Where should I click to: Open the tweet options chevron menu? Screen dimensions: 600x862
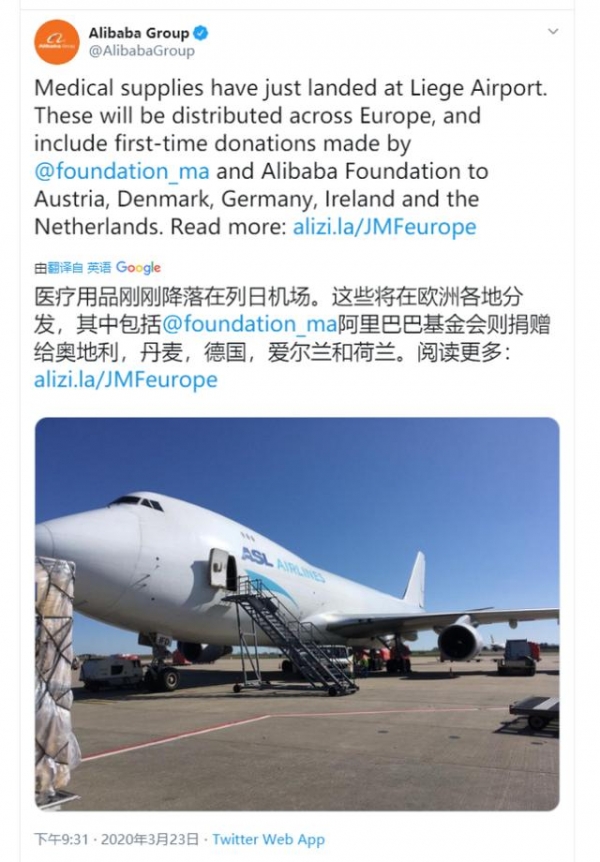pos(553,31)
